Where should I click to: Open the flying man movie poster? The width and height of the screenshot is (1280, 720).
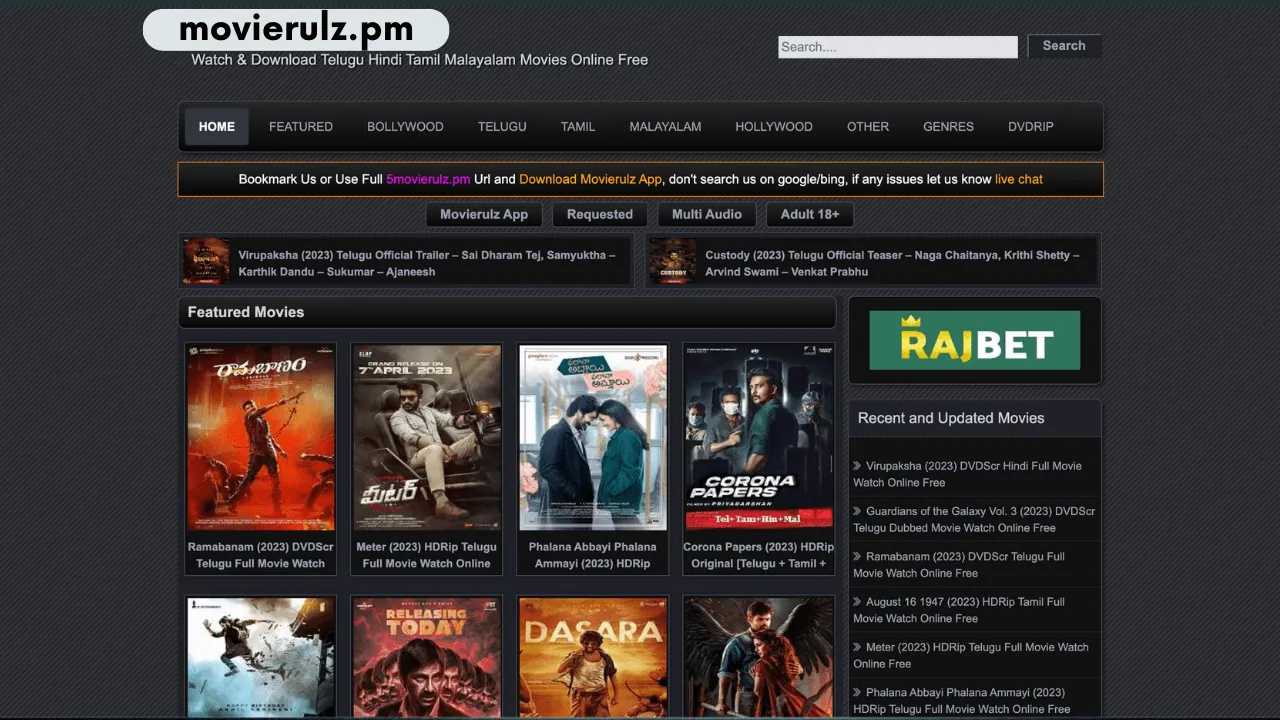(261, 657)
